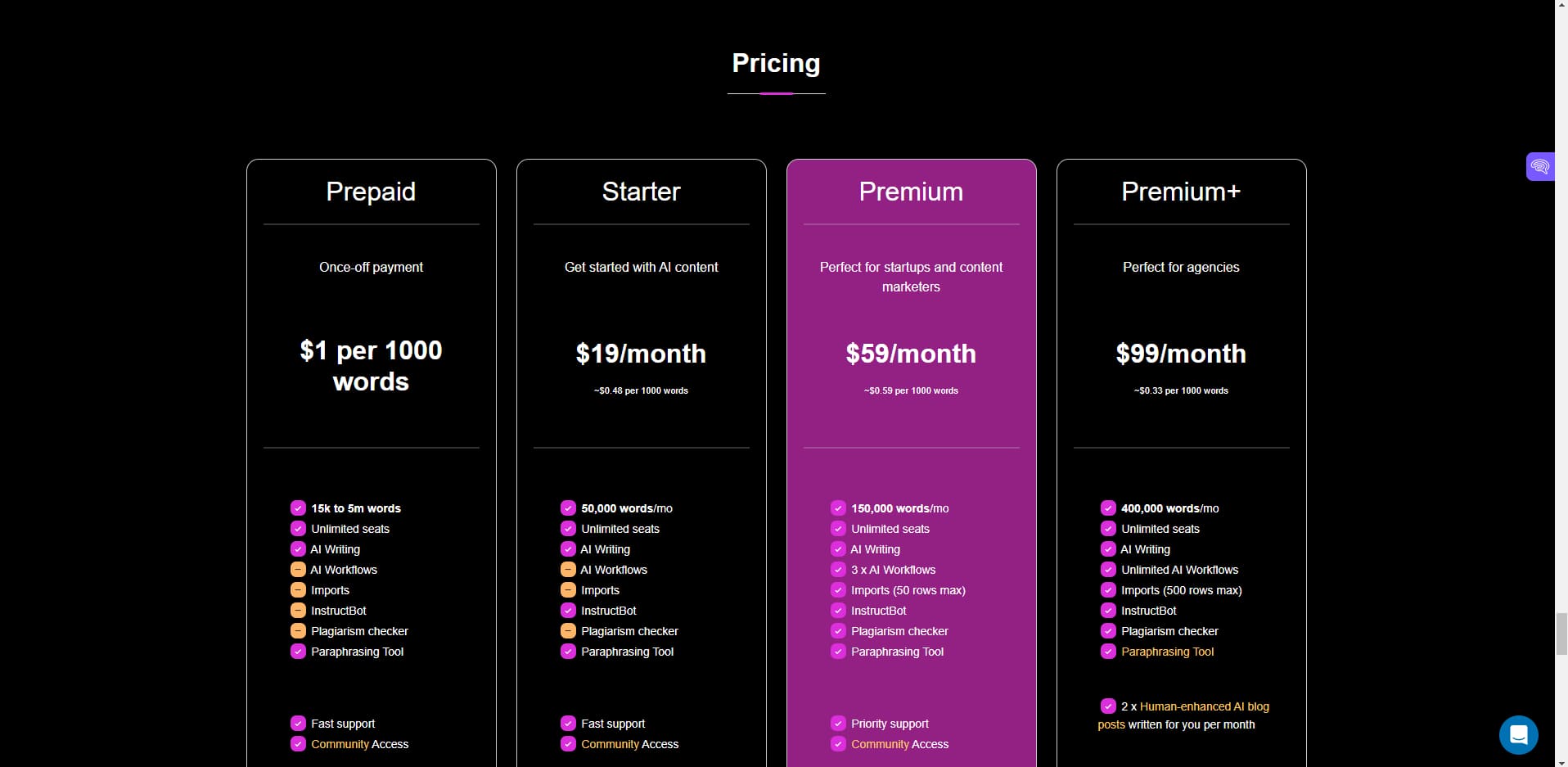The width and height of the screenshot is (1568, 767).
Task: Click the check icon beside "Unlimited AI Workflows"
Action: pos(1108,569)
